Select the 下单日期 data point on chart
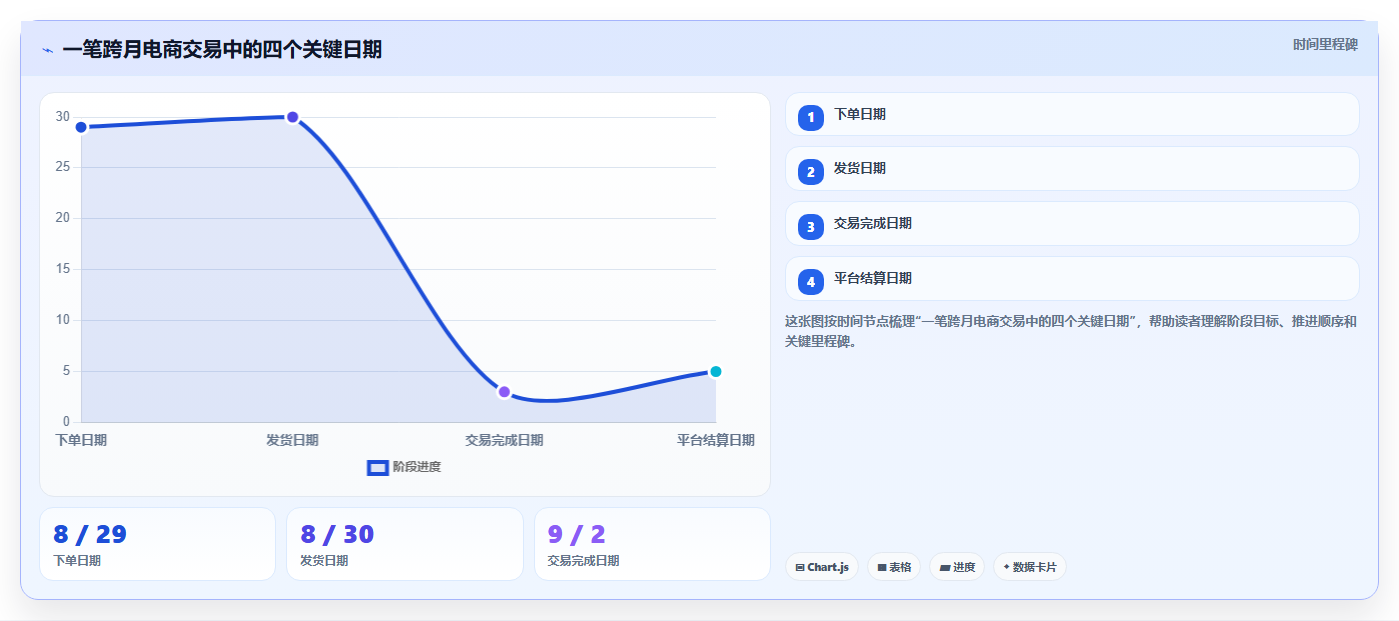1399x621 pixels. [81, 127]
